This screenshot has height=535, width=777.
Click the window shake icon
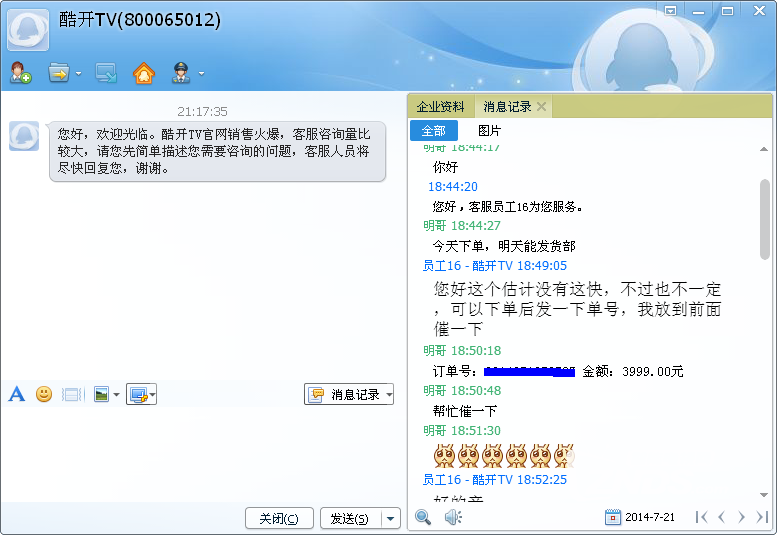click(x=72, y=394)
